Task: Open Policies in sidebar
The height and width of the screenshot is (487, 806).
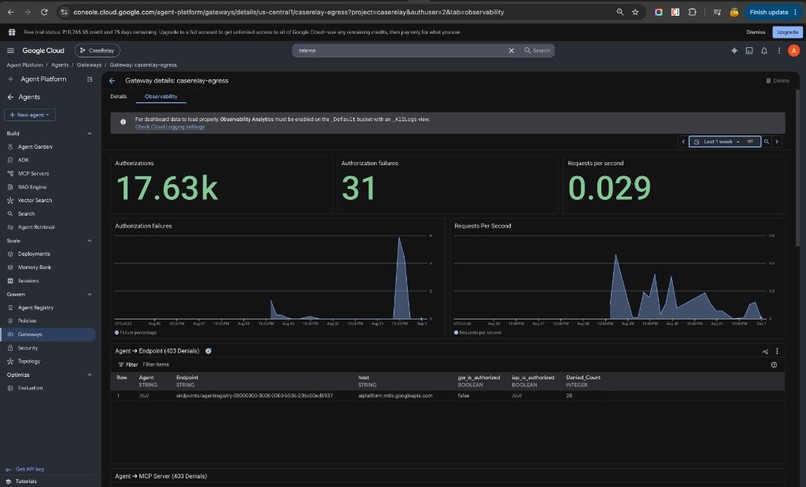Action: click(27, 320)
